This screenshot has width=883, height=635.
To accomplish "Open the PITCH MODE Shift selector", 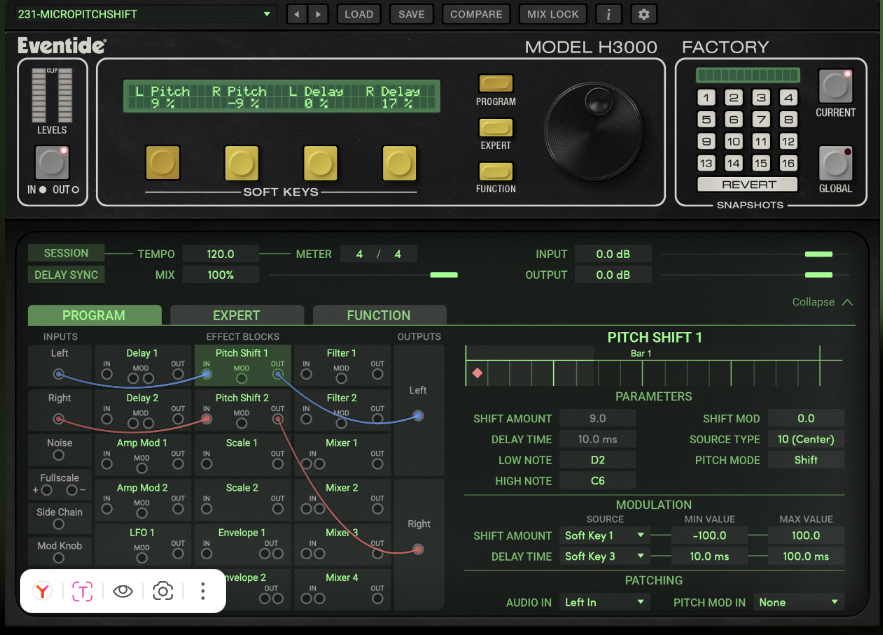I will coord(806,460).
